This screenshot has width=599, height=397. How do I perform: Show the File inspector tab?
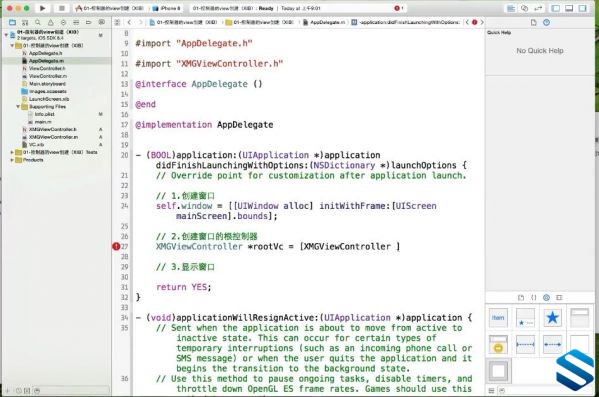pos(534,23)
